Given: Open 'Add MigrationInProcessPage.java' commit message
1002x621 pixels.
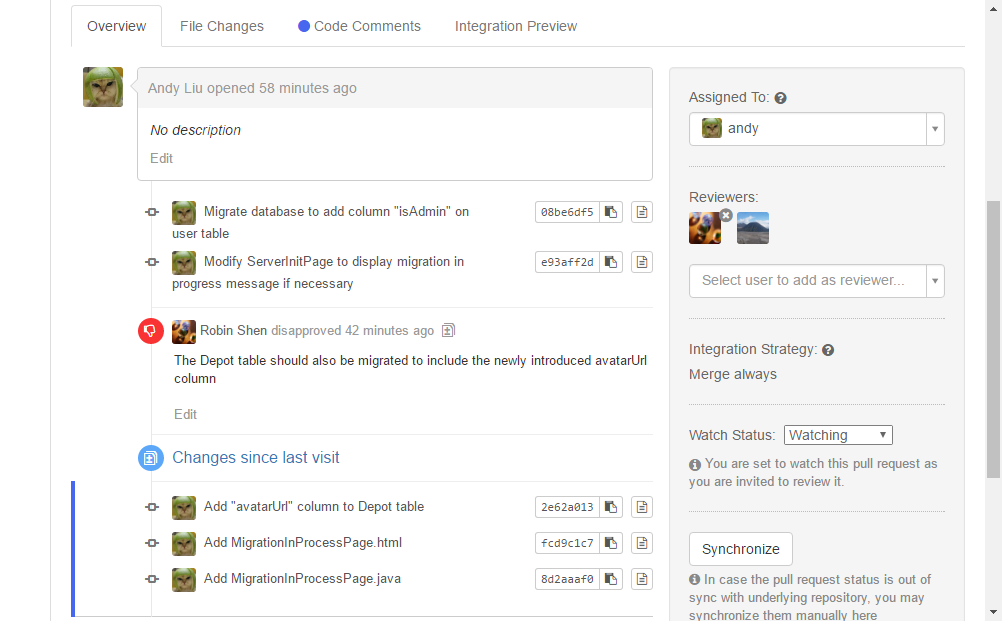Looking at the screenshot, I should [x=302, y=579].
